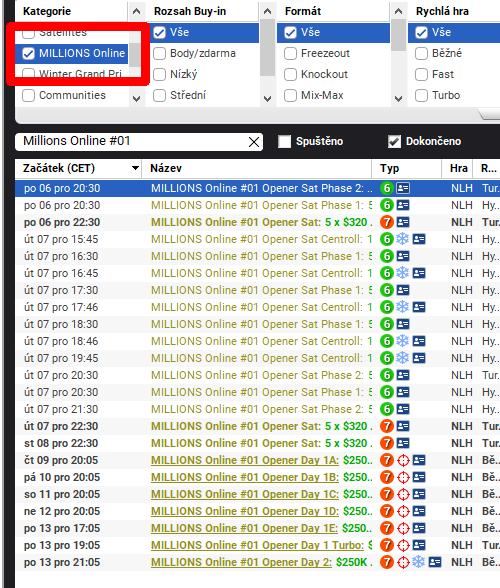This screenshot has height=588, width=500.
Task: Clear the Millions Online #01 search text
Action: 254,142
